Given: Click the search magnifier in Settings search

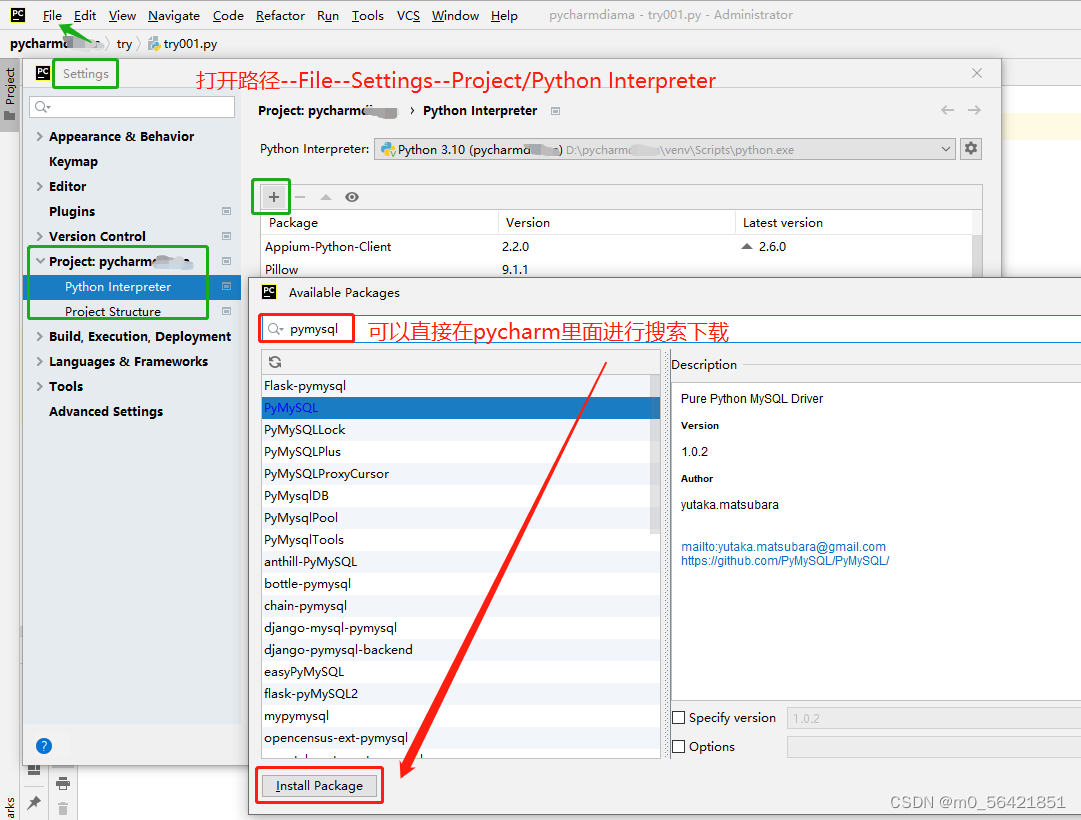Looking at the screenshot, I should [x=42, y=107].
